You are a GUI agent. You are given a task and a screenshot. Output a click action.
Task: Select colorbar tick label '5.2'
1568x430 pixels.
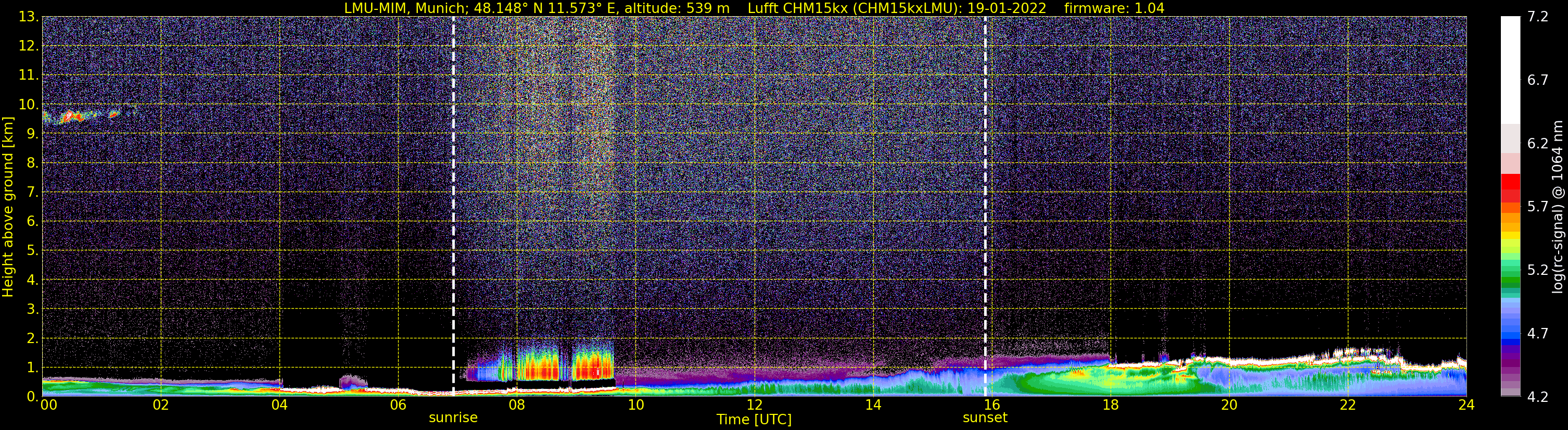tap(1538, 270)
